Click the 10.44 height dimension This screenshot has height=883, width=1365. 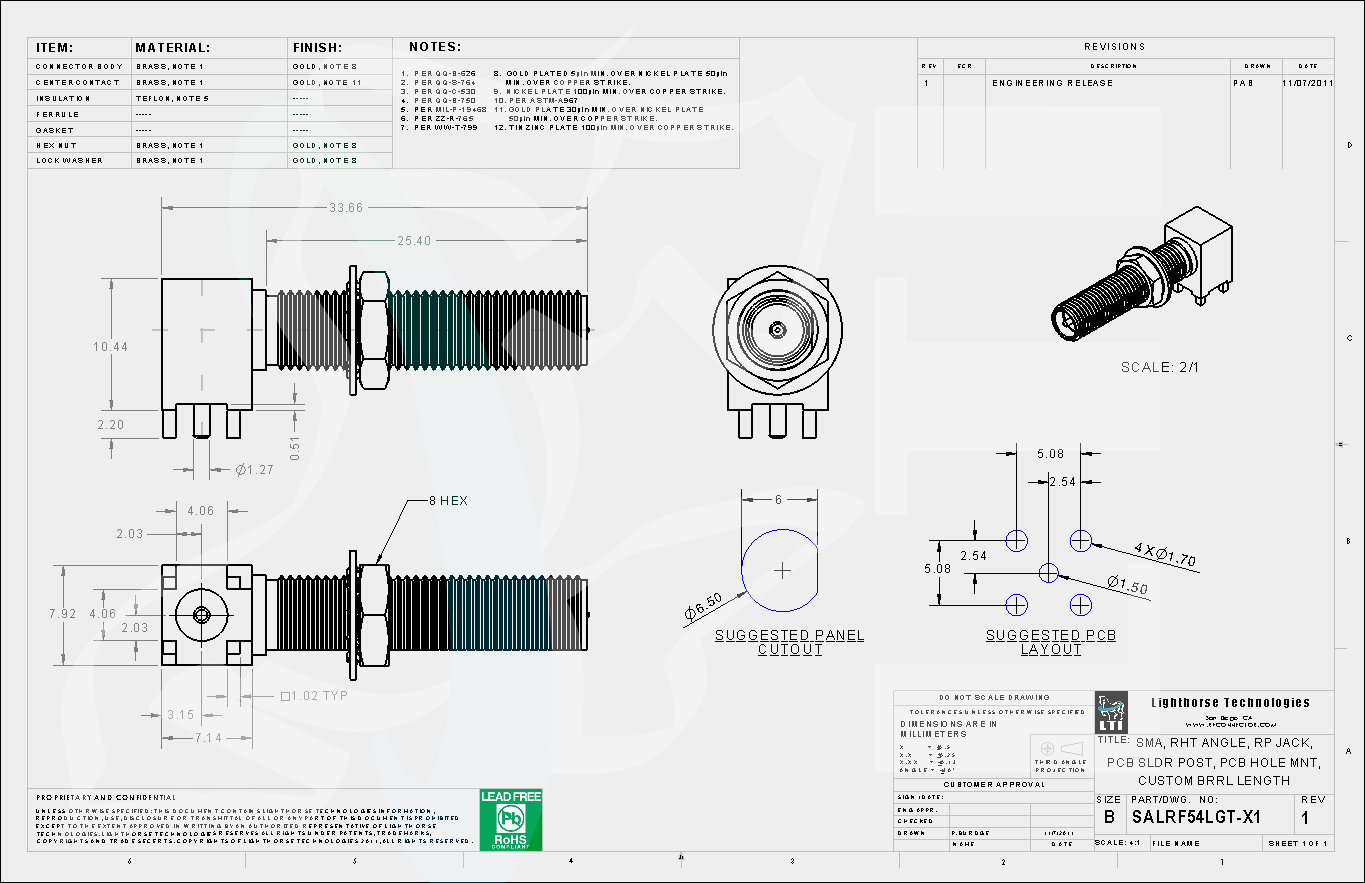pyautogui.click(x=110, y=346)
